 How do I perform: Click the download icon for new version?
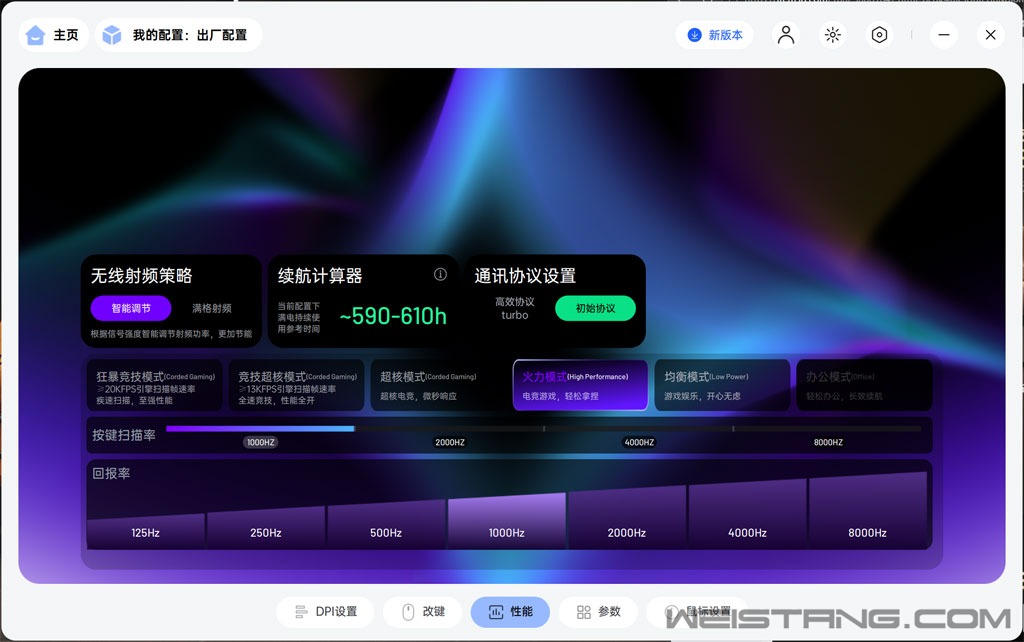[x=695, y=35]
